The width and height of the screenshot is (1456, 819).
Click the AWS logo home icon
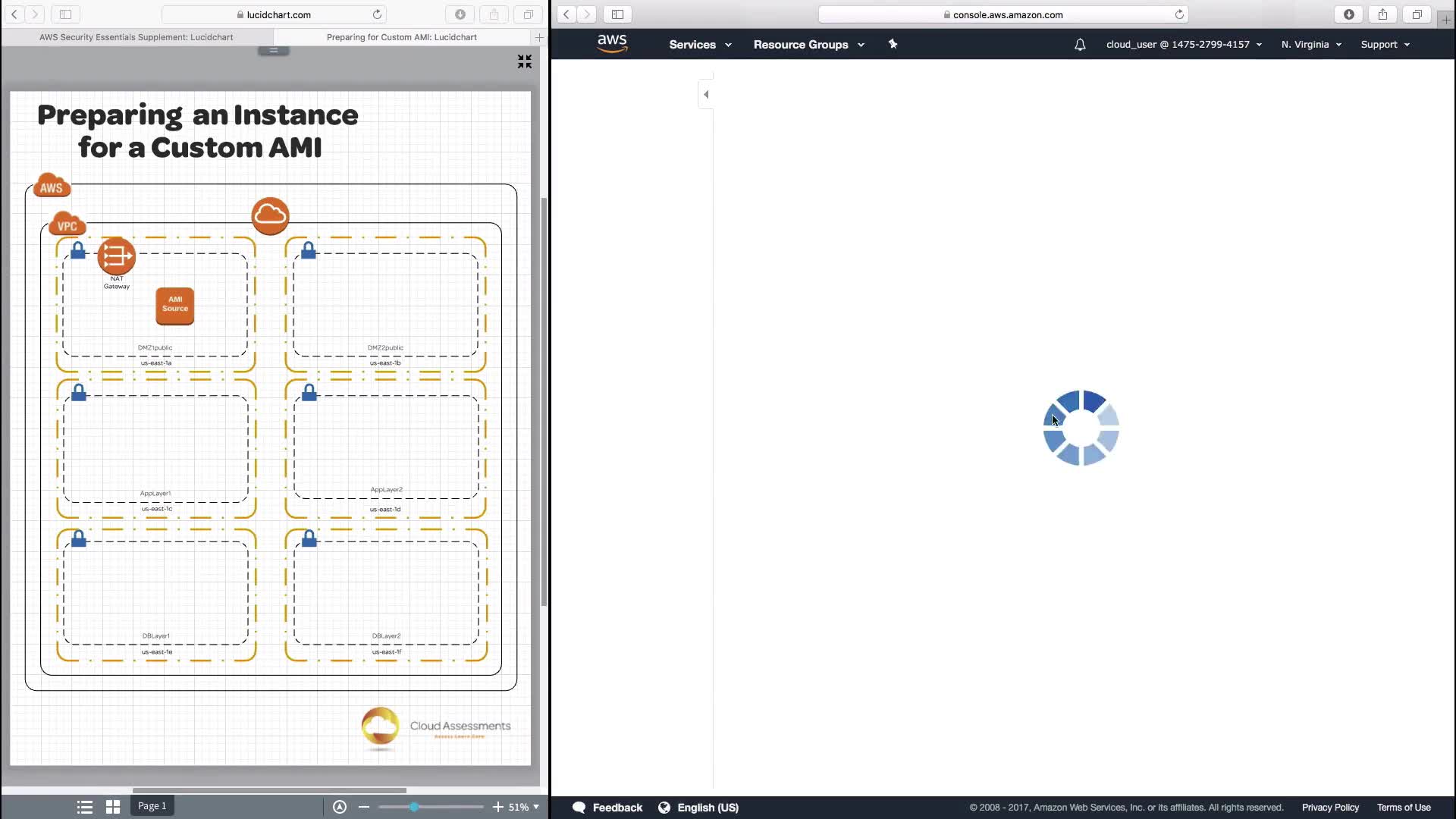pos(611,44)
